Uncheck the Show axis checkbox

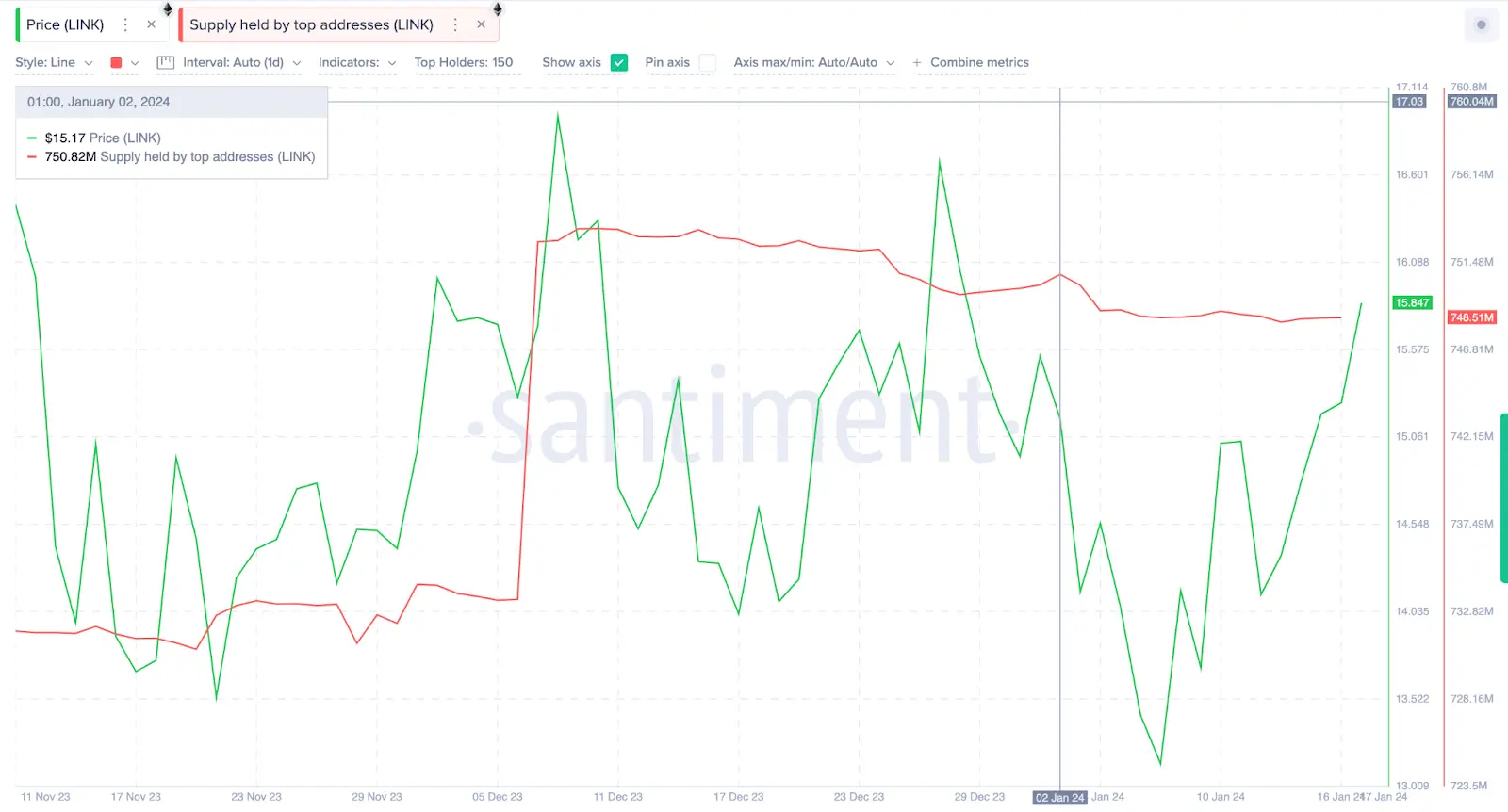coord(619,62)
